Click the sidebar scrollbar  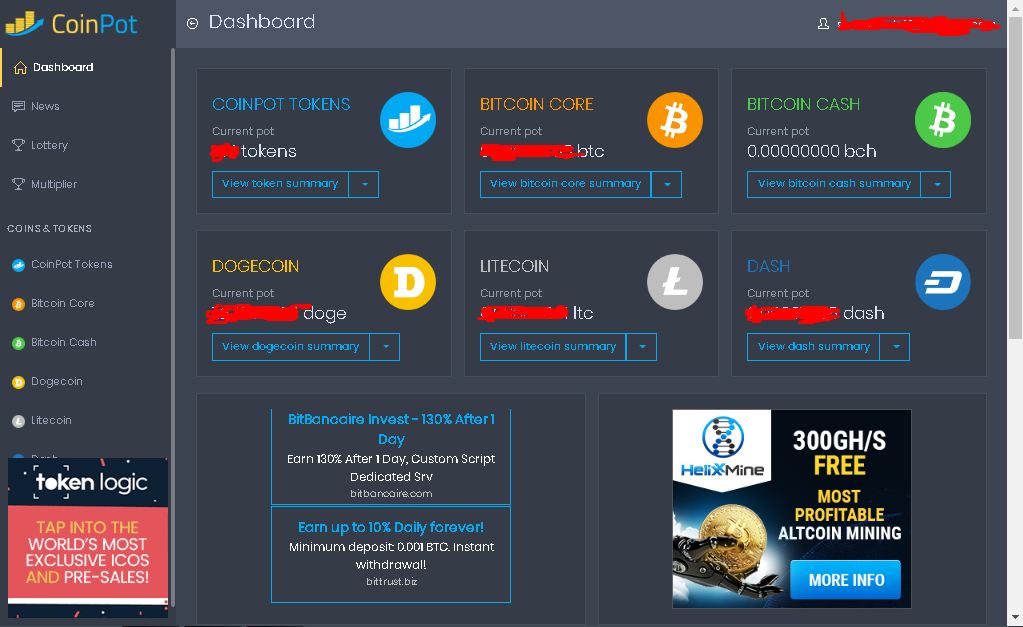[173, 326]
